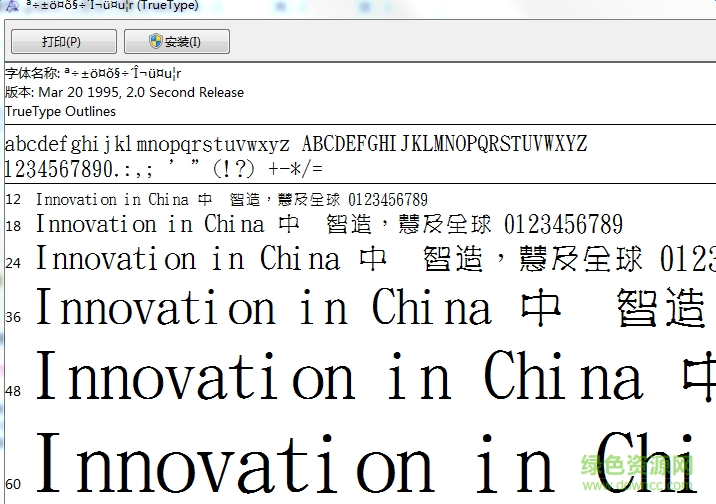Image resolution: width=716 pixels, height=504 pixels.
Task: Click the font viewer title bar icon
Action: pyautogui.click(x=11, y=6)
